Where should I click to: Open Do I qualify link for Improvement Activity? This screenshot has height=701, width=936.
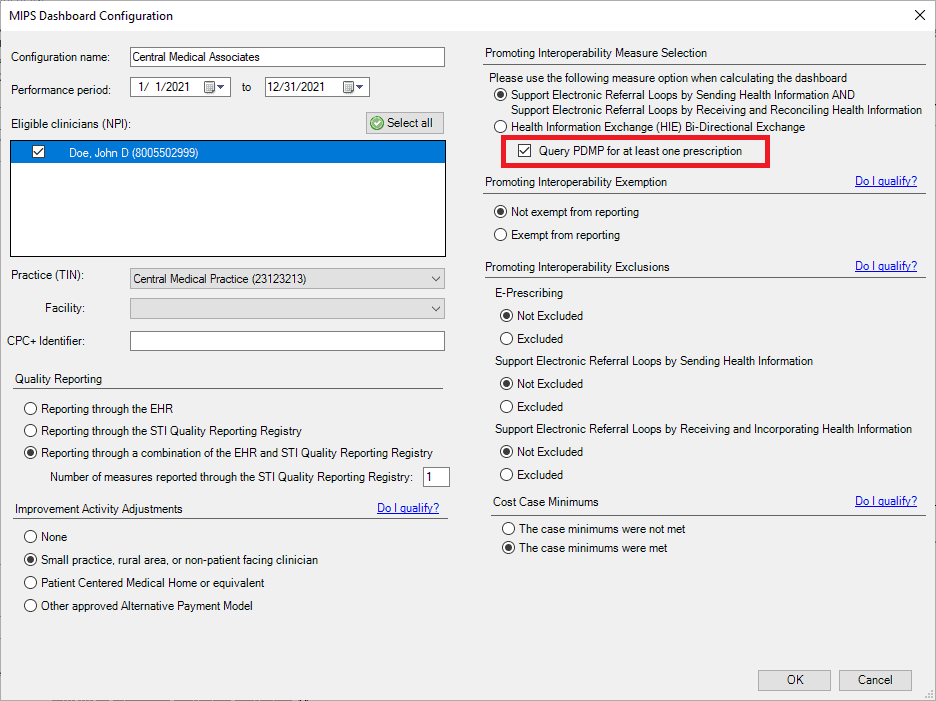(x=408, y=508)
